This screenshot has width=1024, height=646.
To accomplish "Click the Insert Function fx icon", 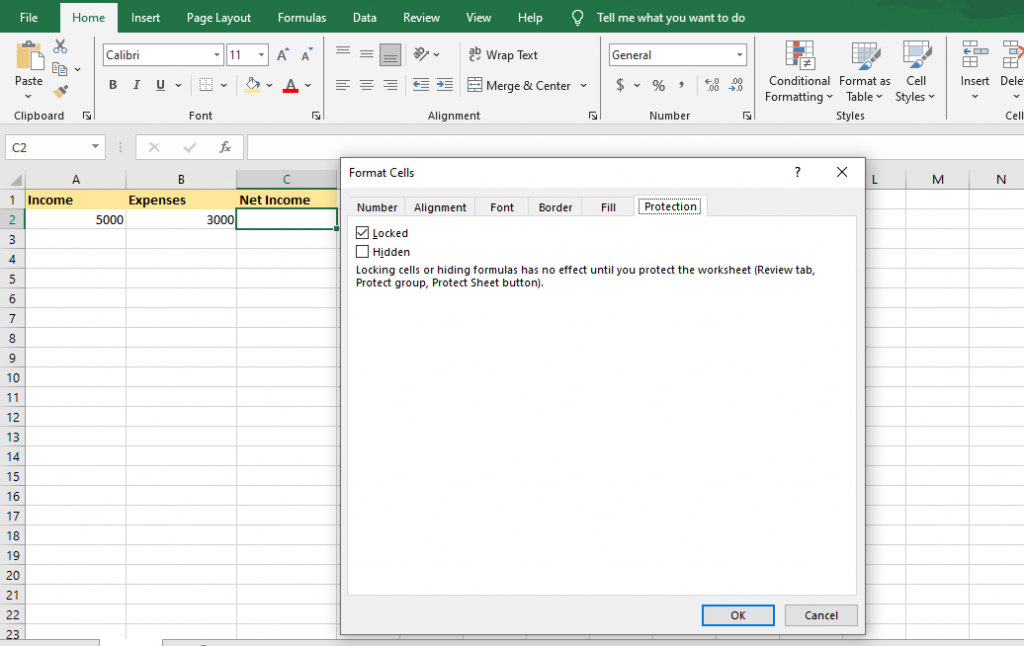I will click(x=225, y=147).
